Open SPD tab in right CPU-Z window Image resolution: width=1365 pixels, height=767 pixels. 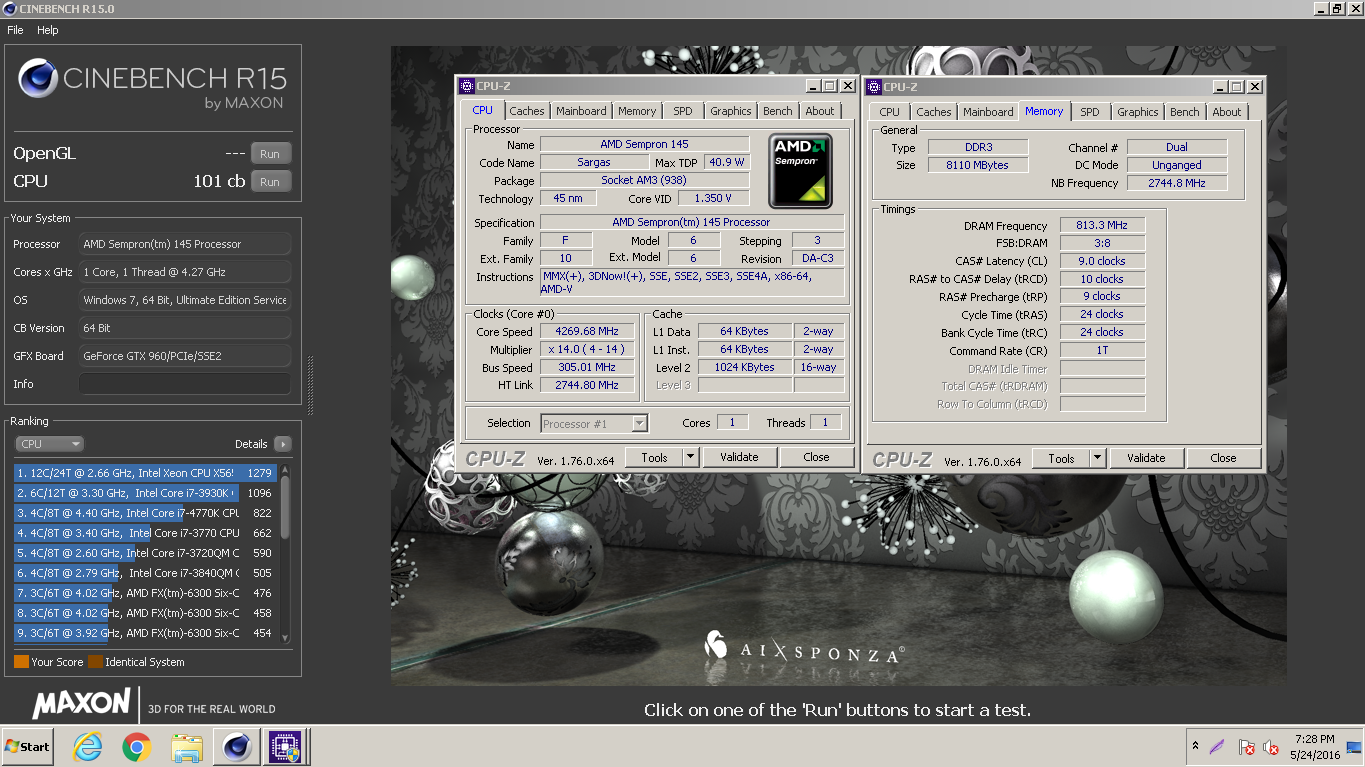(x=1090, y=112)
